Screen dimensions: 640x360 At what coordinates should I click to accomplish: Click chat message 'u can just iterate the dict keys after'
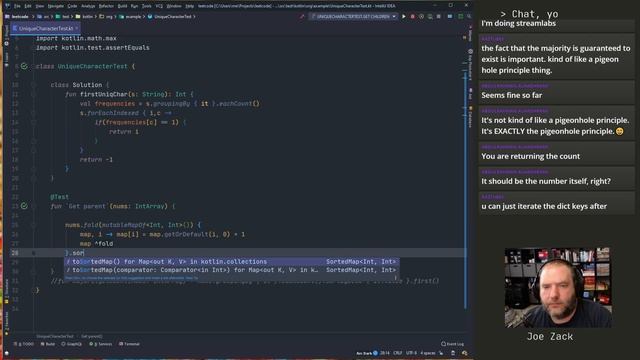coord(544,206)
